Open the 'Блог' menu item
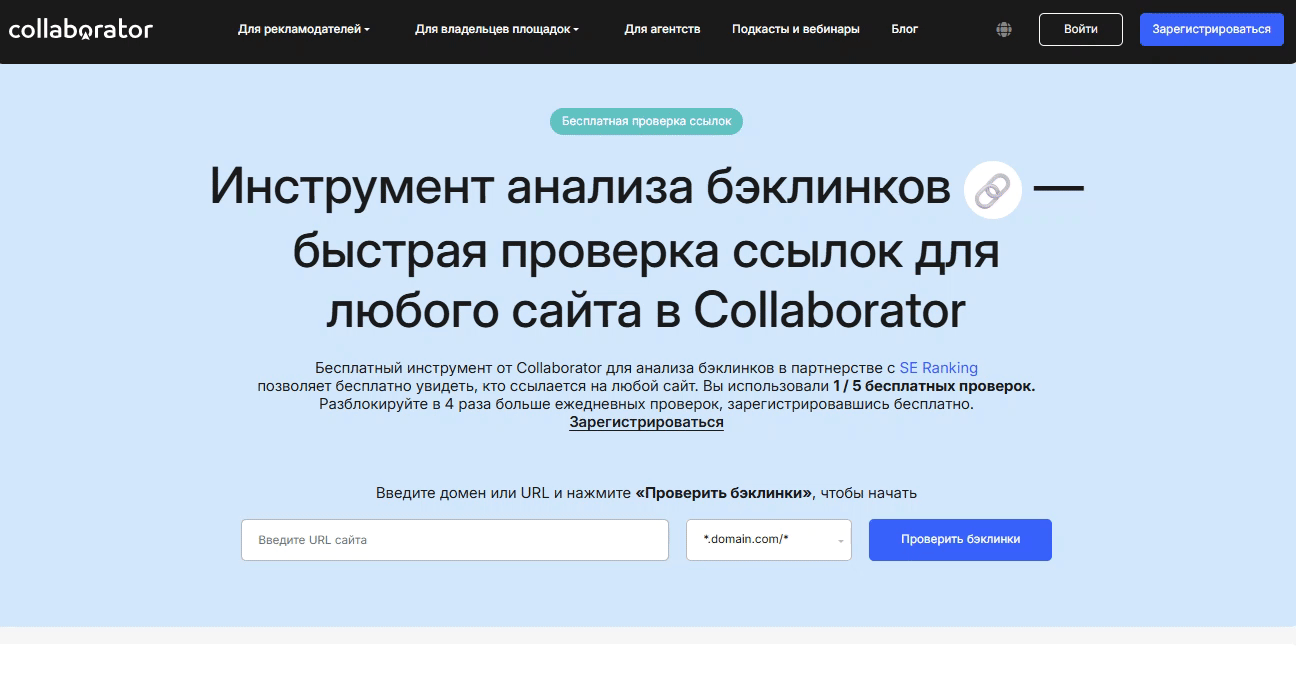Viewport: 1296px width, 694px height. tap(905, 30)
